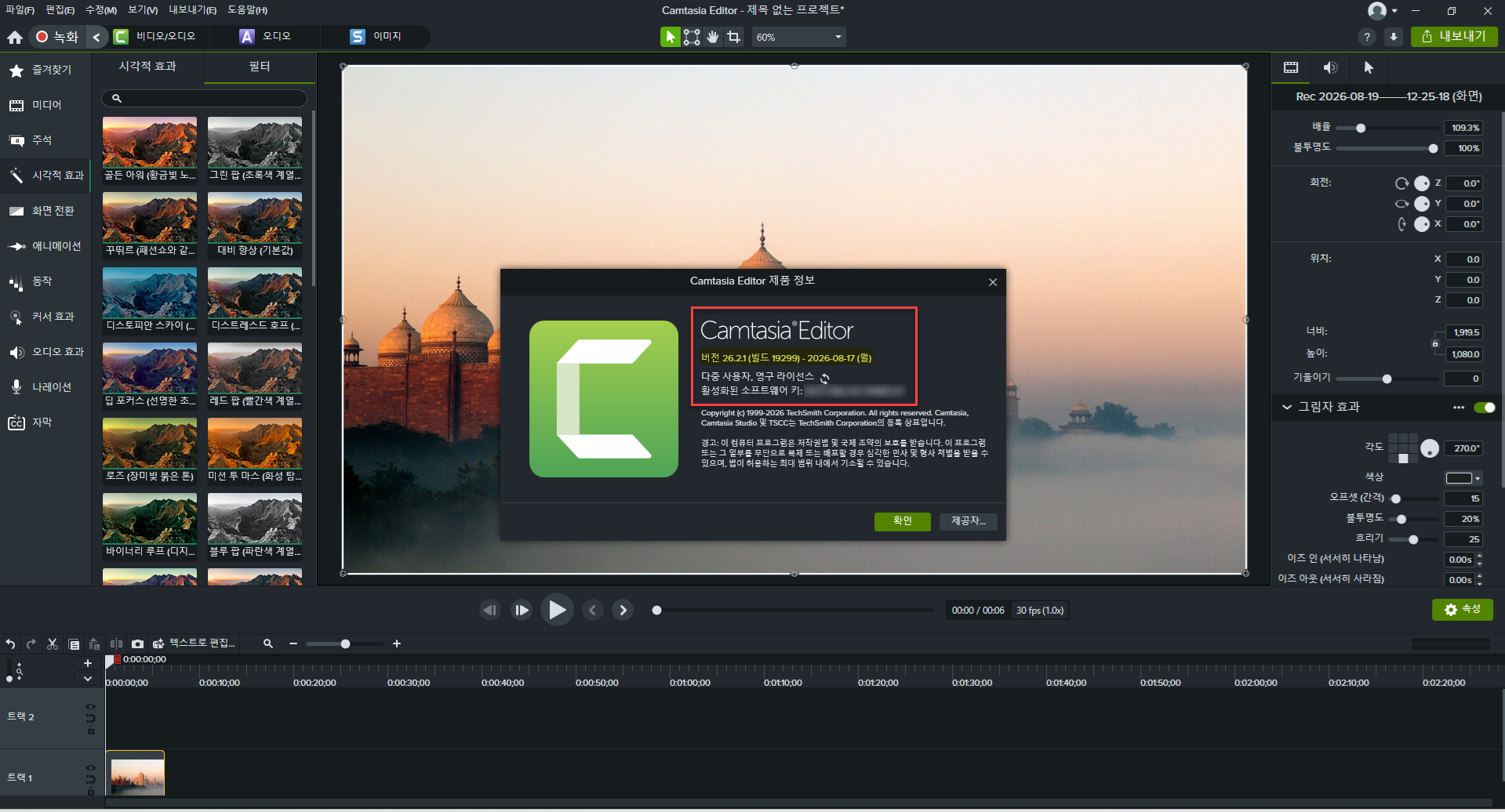Screen dimensions: 1505x812
Task: Play the preview with the Play button
Action: 557,610
